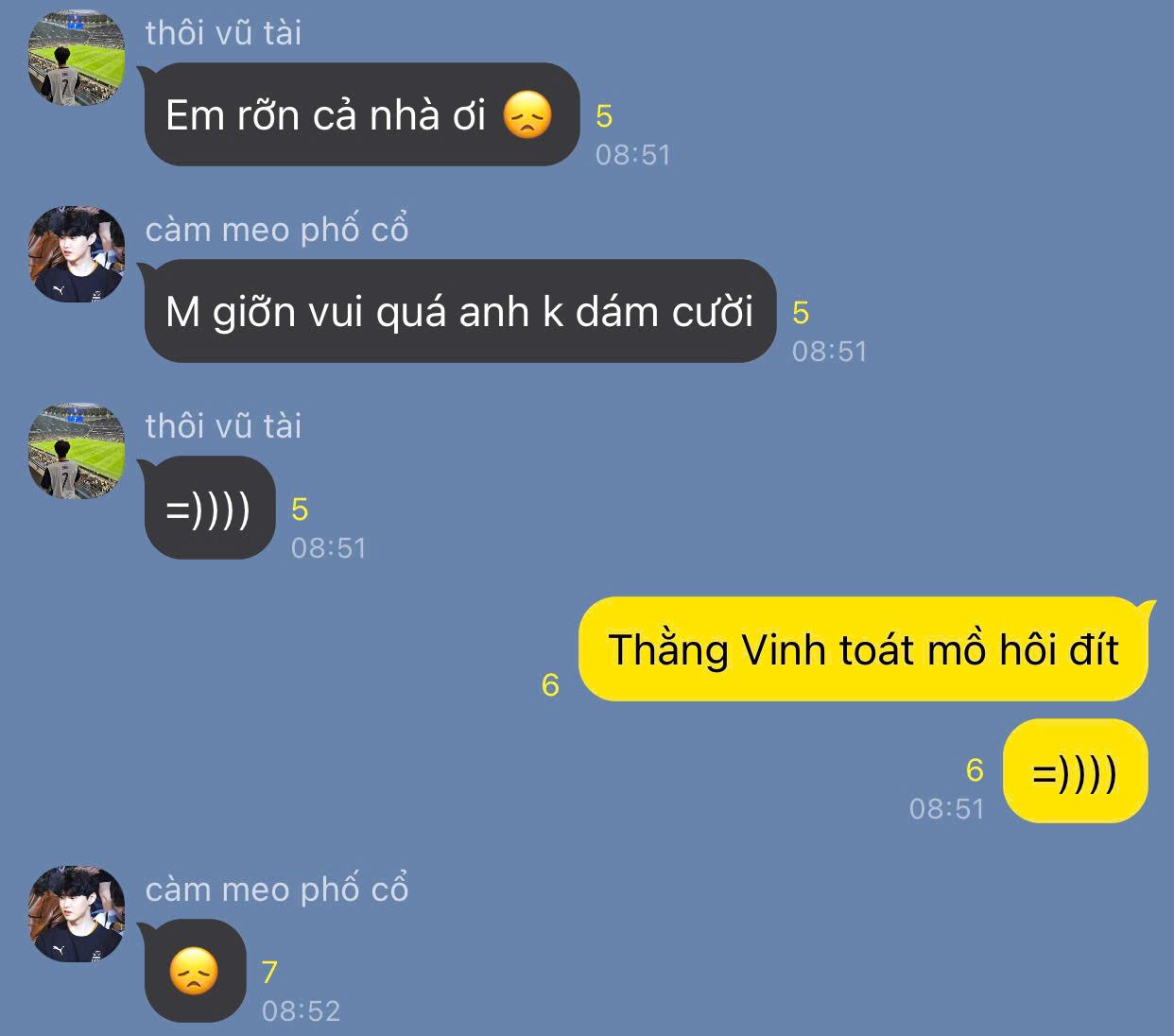Click unread count 6 left of 'Thằng Vinh' bubble
The height and width of the screenshot is (1036, 1174).
[x=550, y=684]
